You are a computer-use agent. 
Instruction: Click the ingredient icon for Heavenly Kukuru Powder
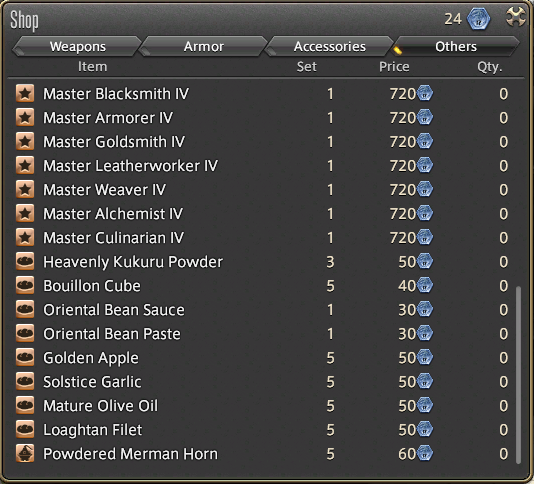point(25,261)
